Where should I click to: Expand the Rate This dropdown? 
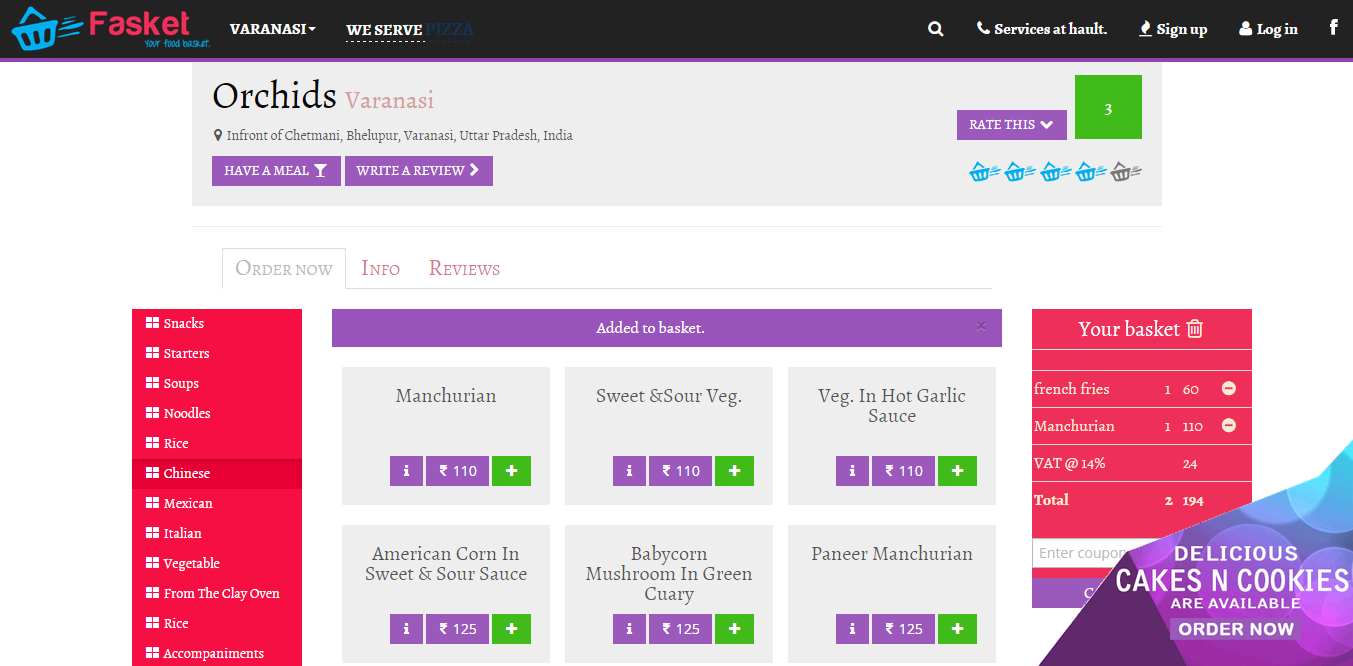(x=1011, y=125)
